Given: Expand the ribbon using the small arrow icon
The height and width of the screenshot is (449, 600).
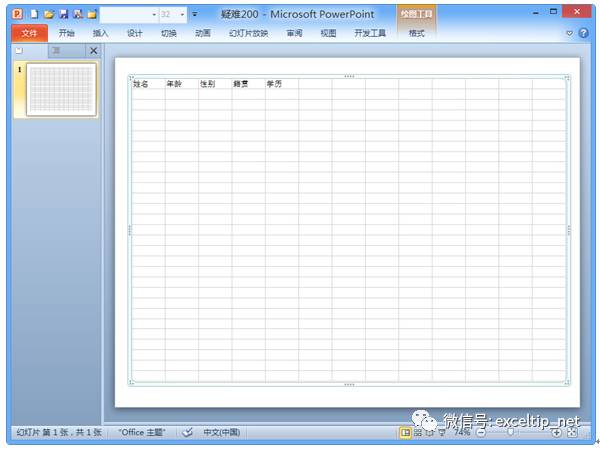Looking at the screenshot, I should coord(569,33).
